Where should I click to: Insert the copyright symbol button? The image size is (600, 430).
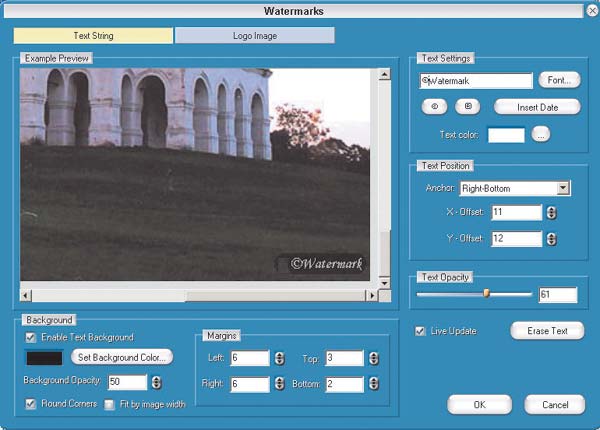pos(434,106)
